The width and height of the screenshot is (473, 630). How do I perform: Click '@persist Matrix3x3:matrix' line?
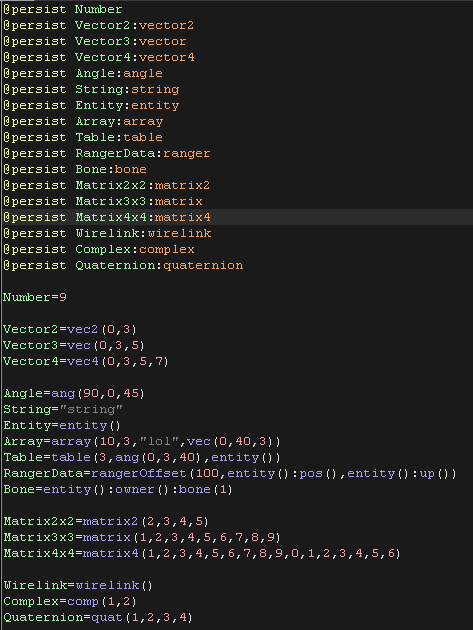tap(102, 201)
